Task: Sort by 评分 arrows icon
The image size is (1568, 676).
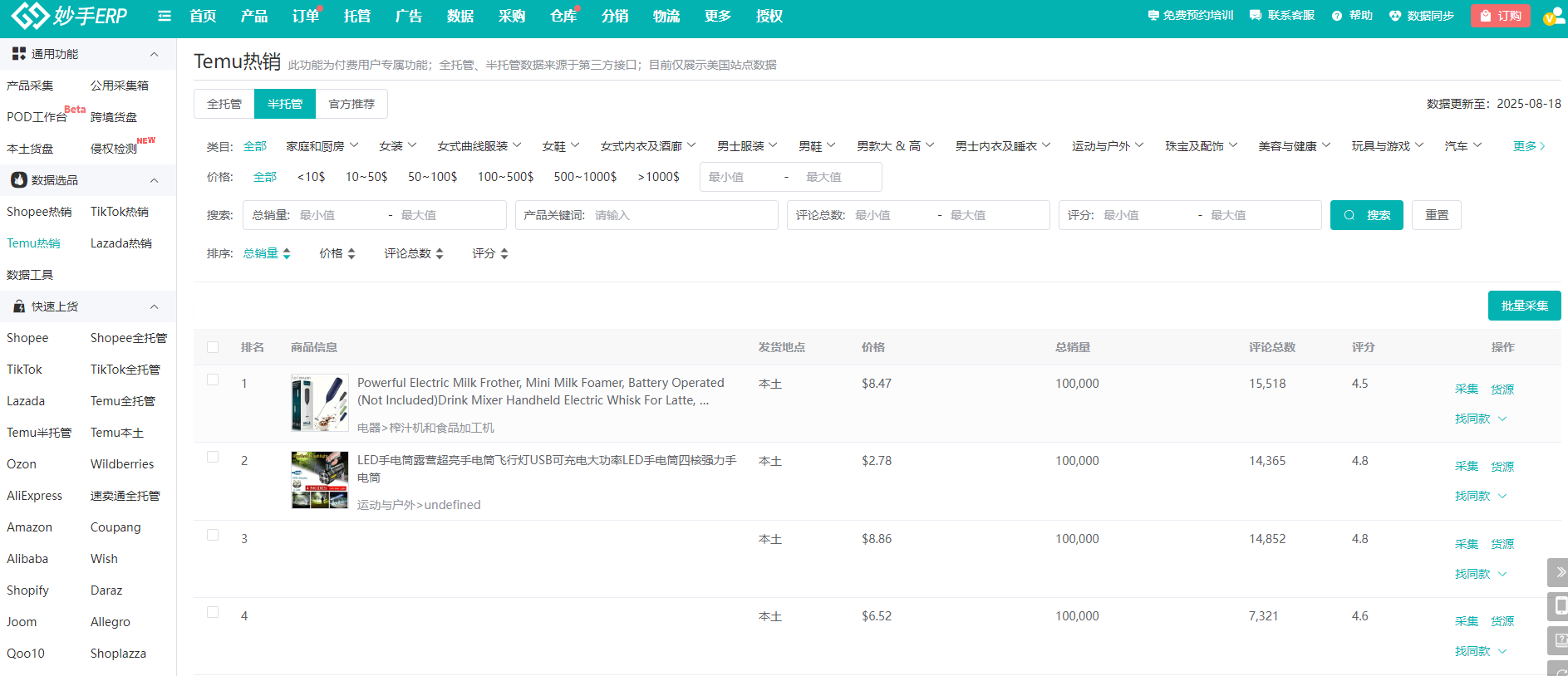Action: tap(504, 254)
